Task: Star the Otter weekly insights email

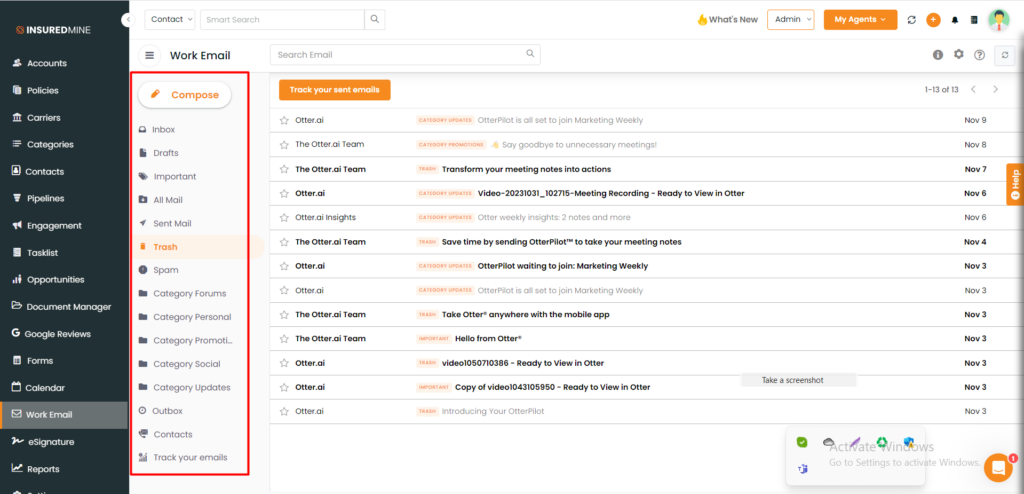Action: [284, 218]
